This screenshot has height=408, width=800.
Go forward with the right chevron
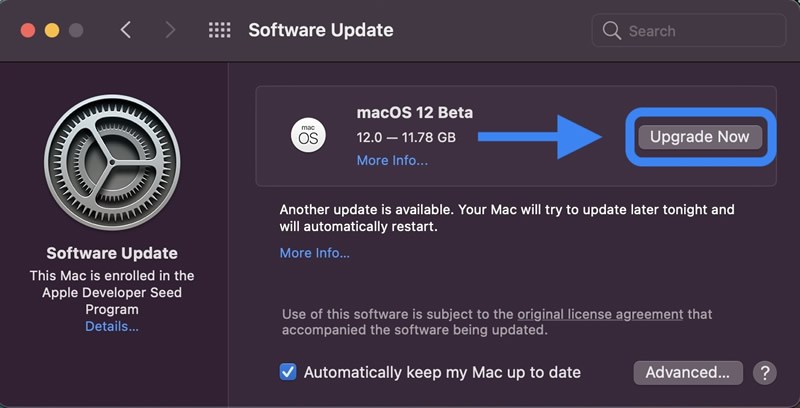point(170,30)
